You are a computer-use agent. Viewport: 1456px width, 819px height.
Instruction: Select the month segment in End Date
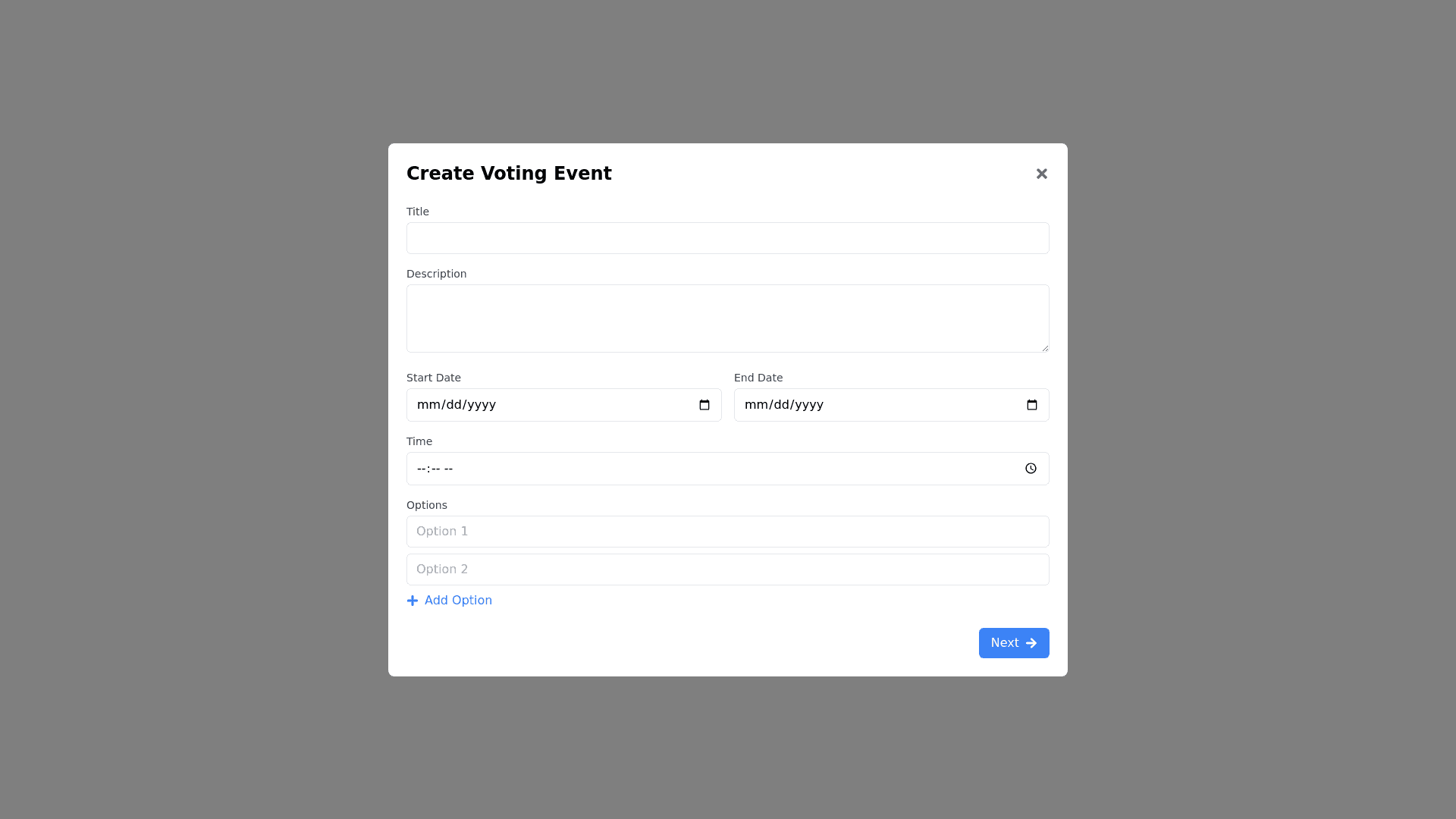click(756, 405)
